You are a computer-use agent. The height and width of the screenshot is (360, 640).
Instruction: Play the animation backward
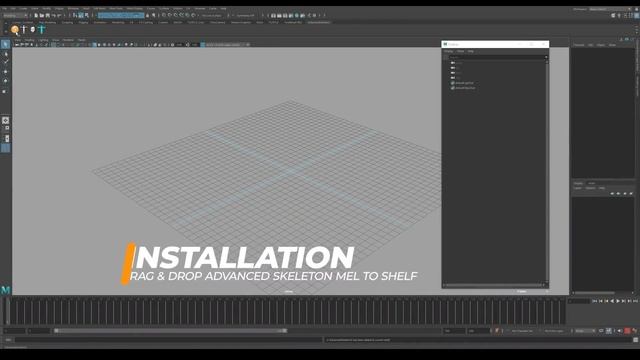point(612,301)
